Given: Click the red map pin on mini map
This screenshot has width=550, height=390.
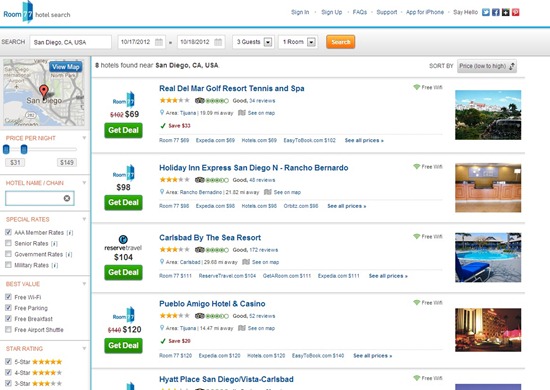Looking at the screenshot, I should pos(43,92).
